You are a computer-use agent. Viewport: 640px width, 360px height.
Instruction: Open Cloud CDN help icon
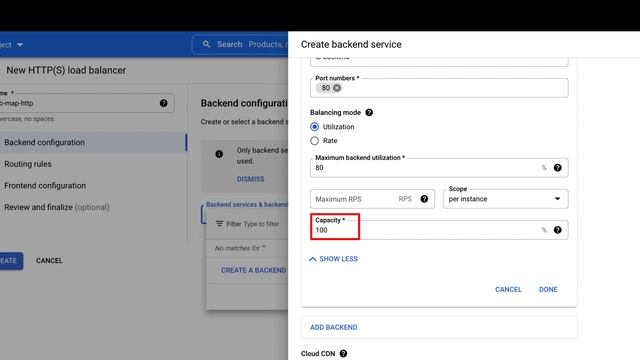click(343, 353)
